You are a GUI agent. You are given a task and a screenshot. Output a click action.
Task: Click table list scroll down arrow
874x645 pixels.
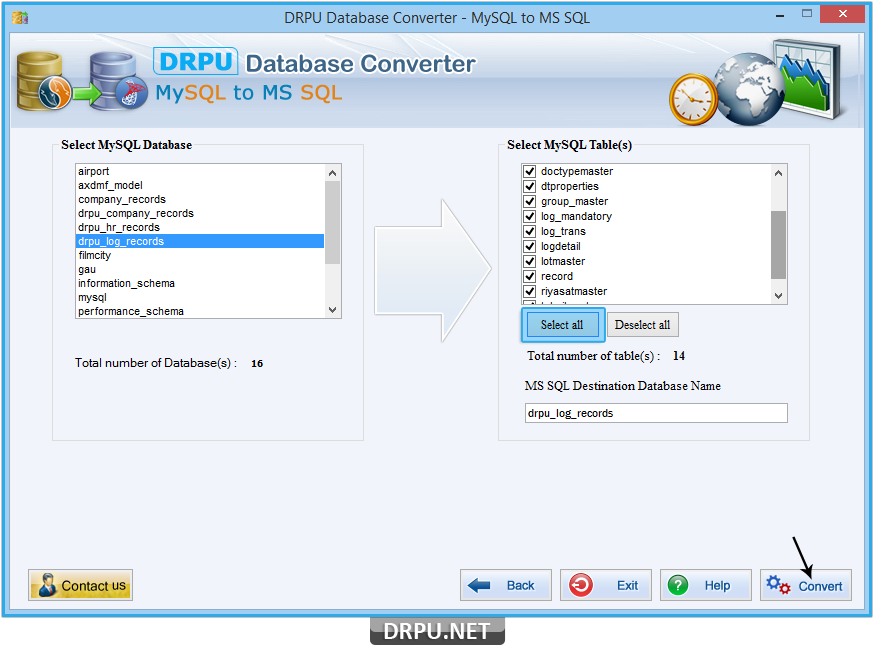pyautogui.click(x=779, y=296)
